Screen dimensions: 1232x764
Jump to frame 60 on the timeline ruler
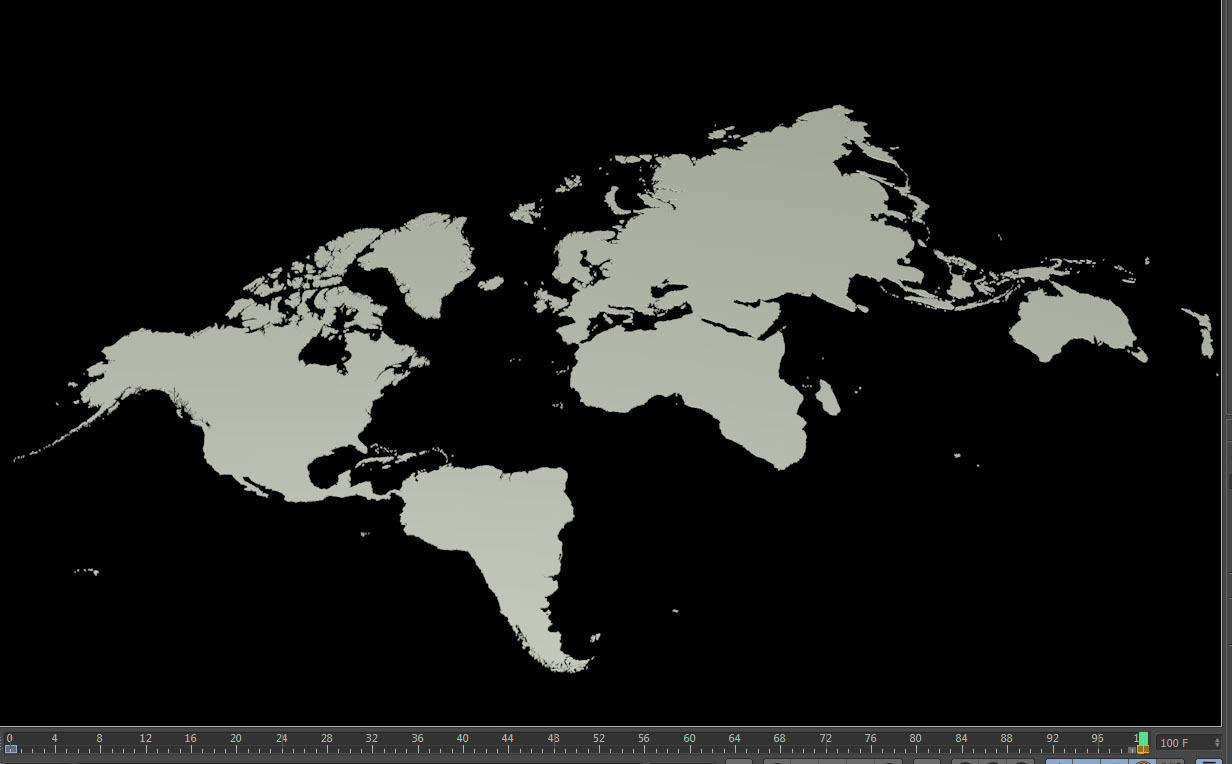click(689, 738)
